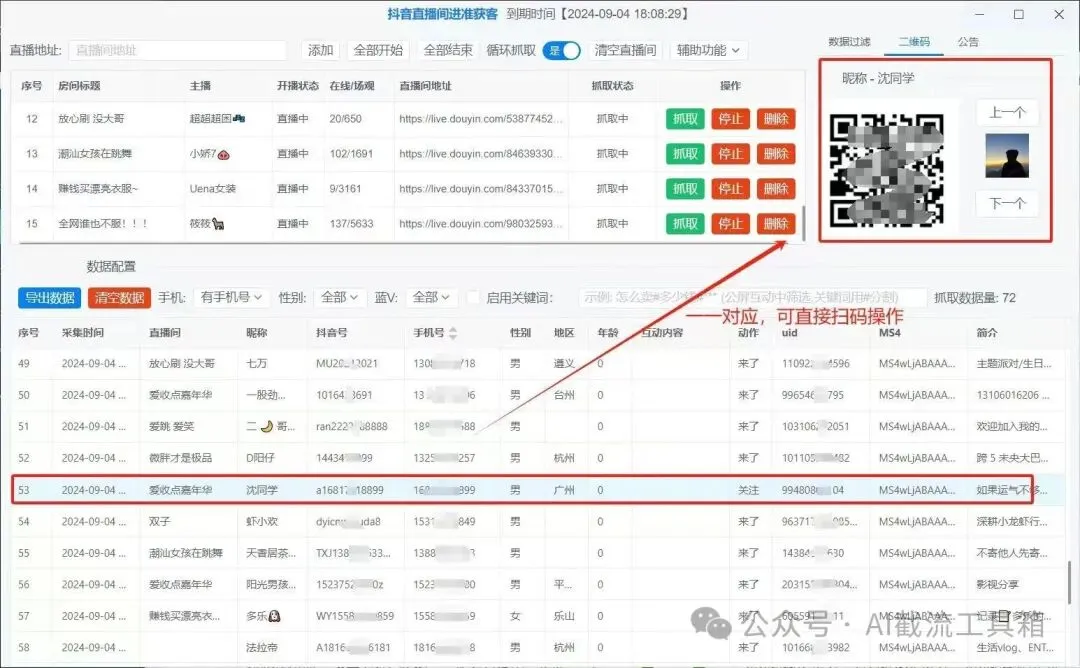Viewport: 1080px width, 668px height.
Task: Open the 辅助功能 dropdown menu
Action: (x=708, y=48)
